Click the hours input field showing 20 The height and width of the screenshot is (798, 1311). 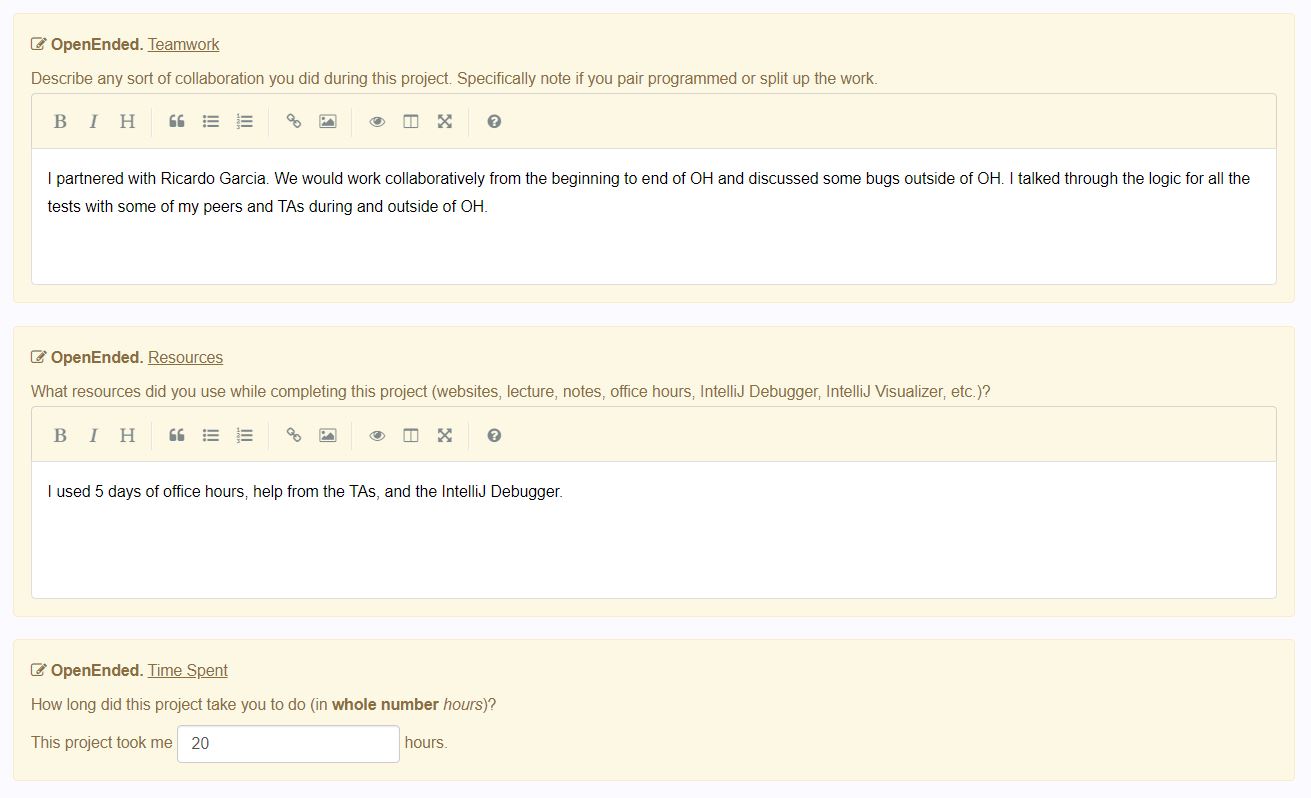pos(288,743)
